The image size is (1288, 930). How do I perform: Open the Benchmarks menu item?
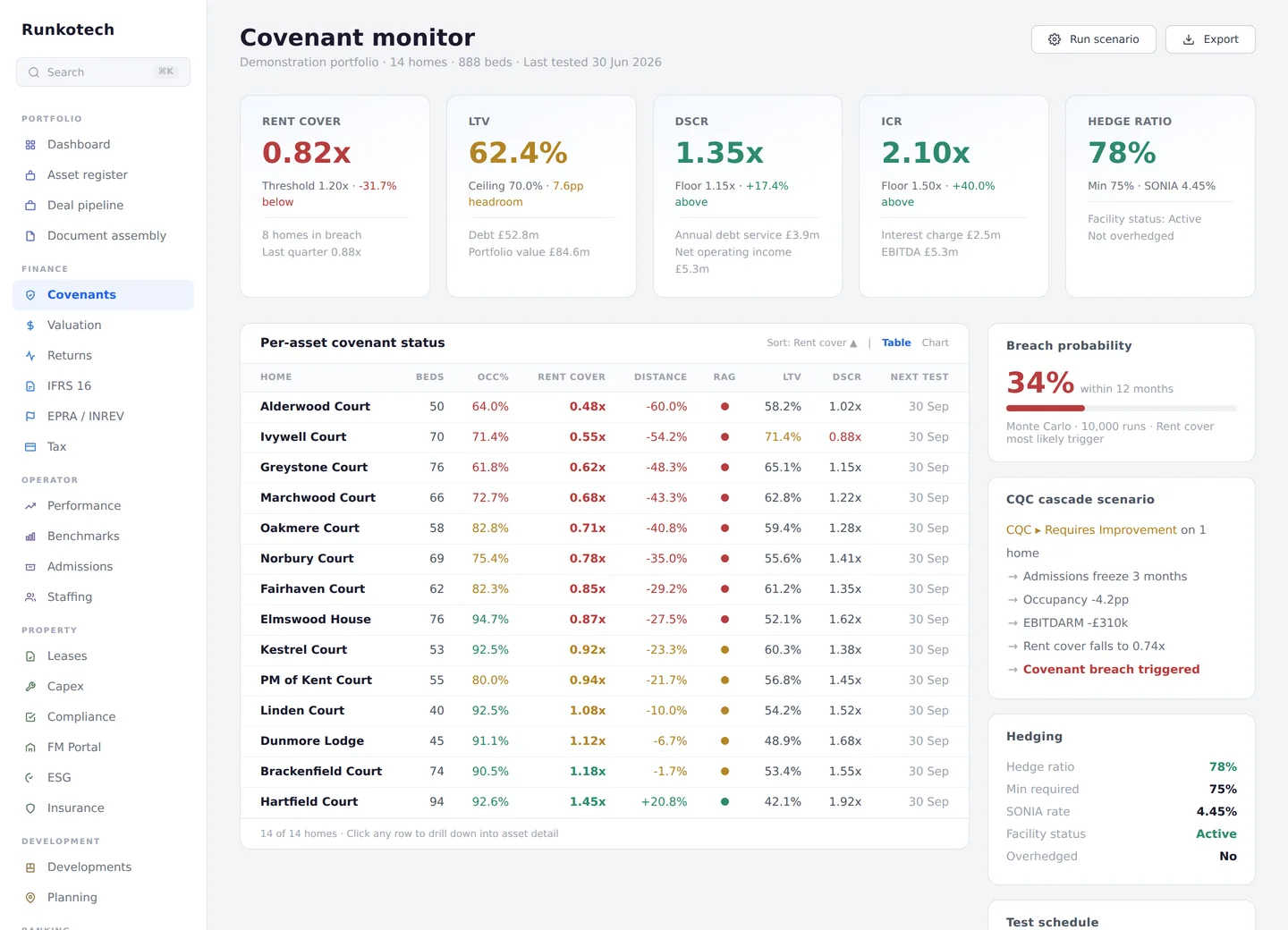103,537
